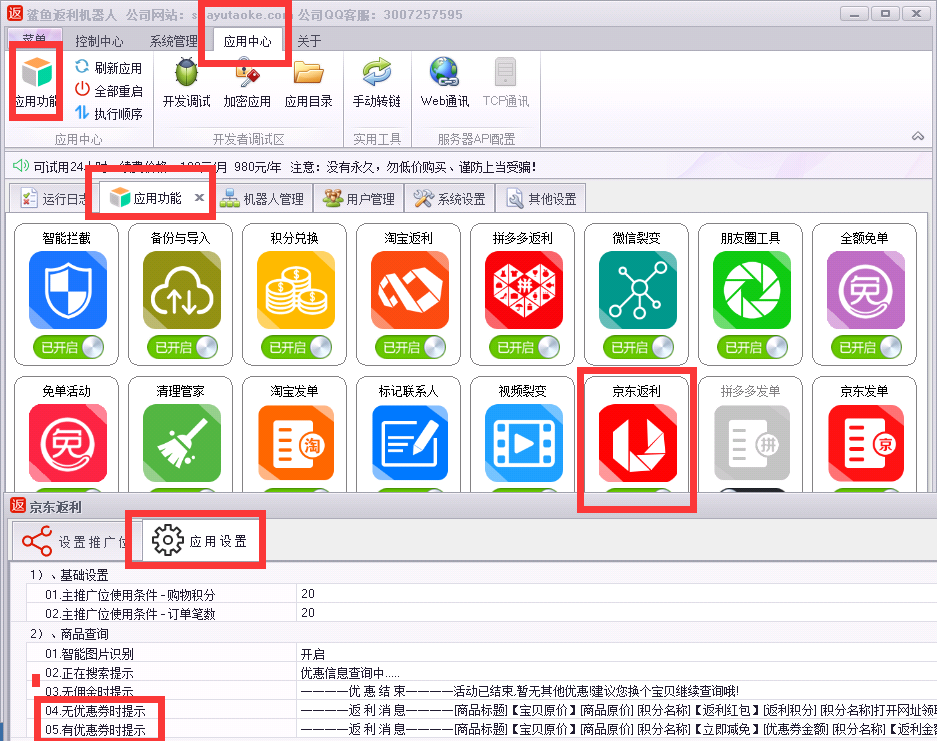This screenshot has height=741, width=937.
Task: Toggle 淘宝返利 已开启 switch
Action: (411, 347)
